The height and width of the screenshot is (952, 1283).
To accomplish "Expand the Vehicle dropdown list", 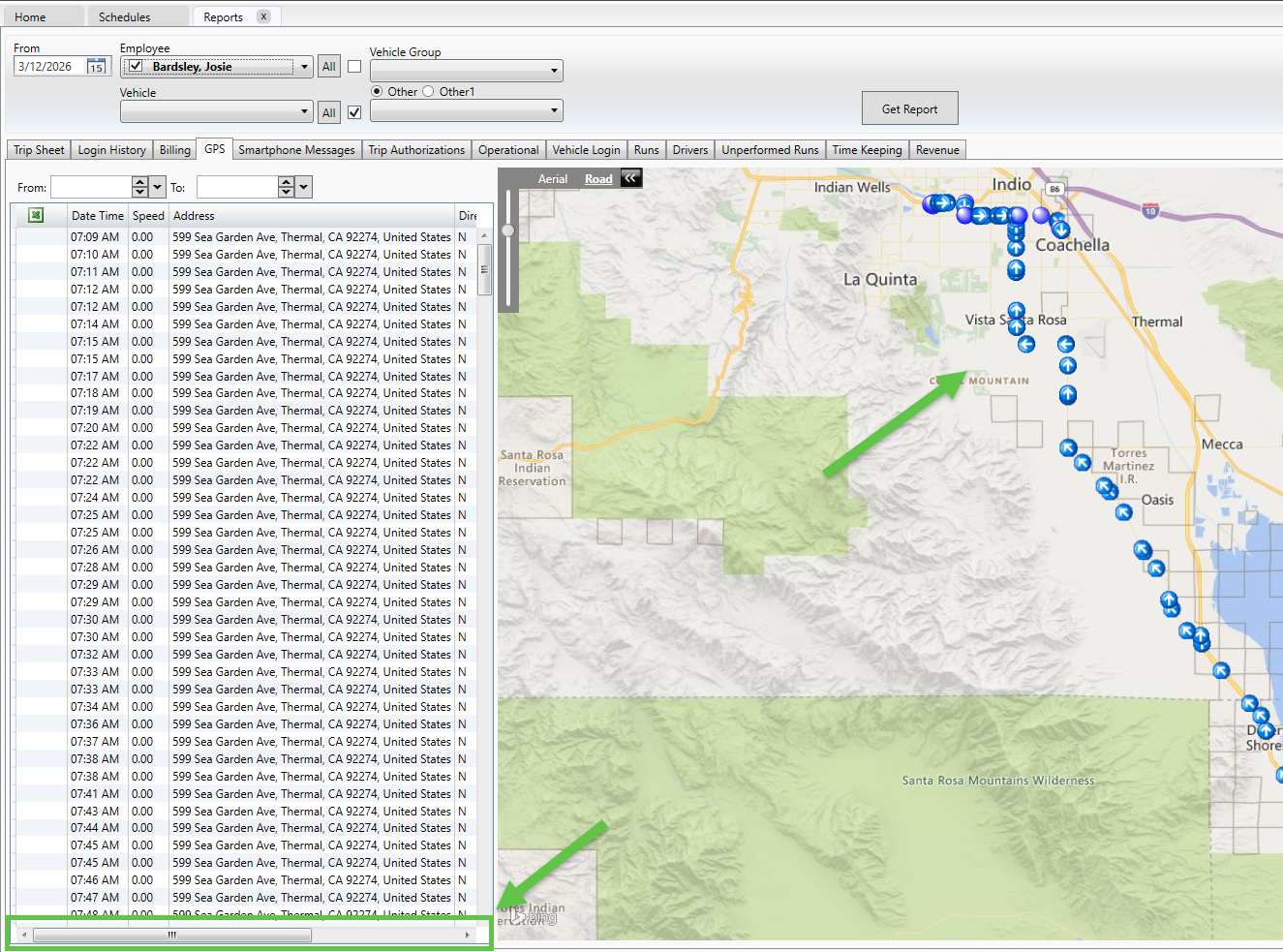I will pos(304,112).
